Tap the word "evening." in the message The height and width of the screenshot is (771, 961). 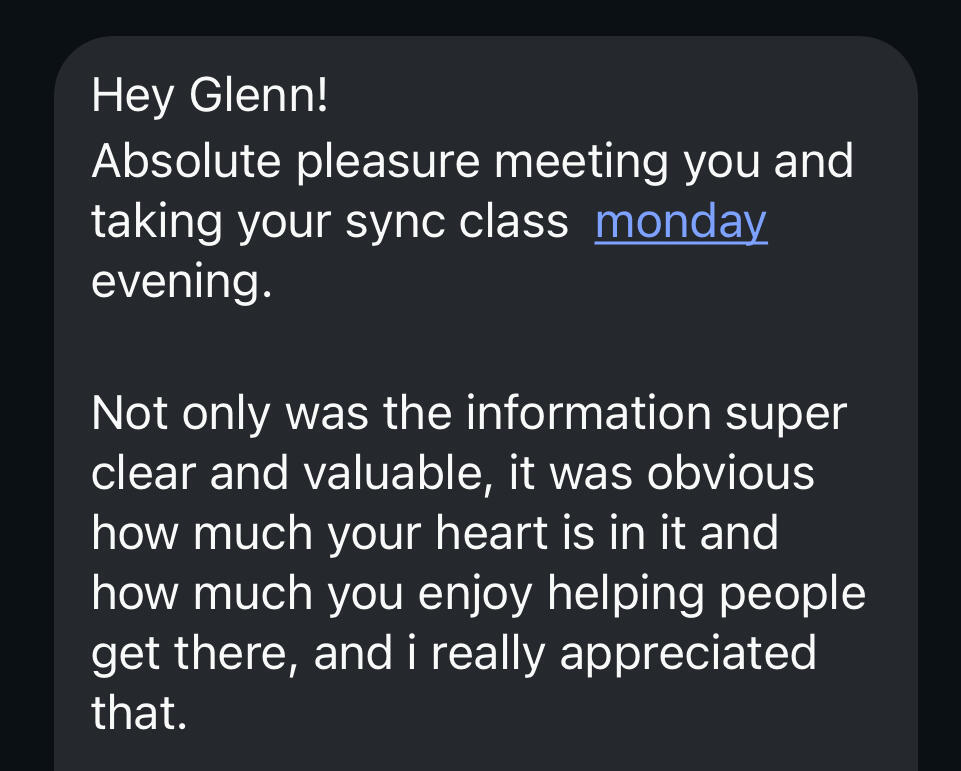coord(181,282)
